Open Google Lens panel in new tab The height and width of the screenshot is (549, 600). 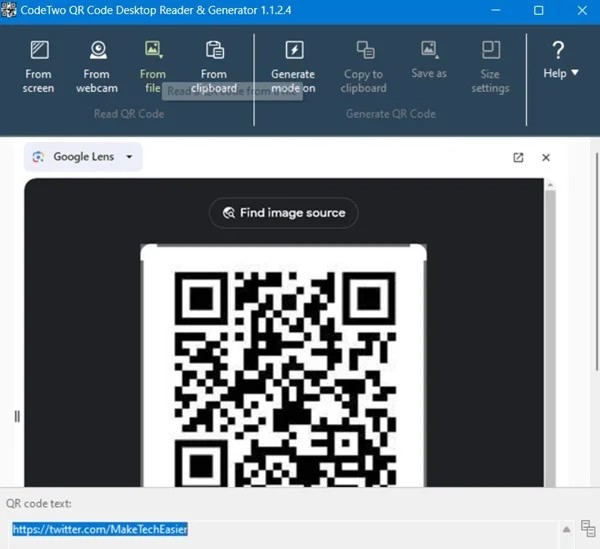point(518,157)
